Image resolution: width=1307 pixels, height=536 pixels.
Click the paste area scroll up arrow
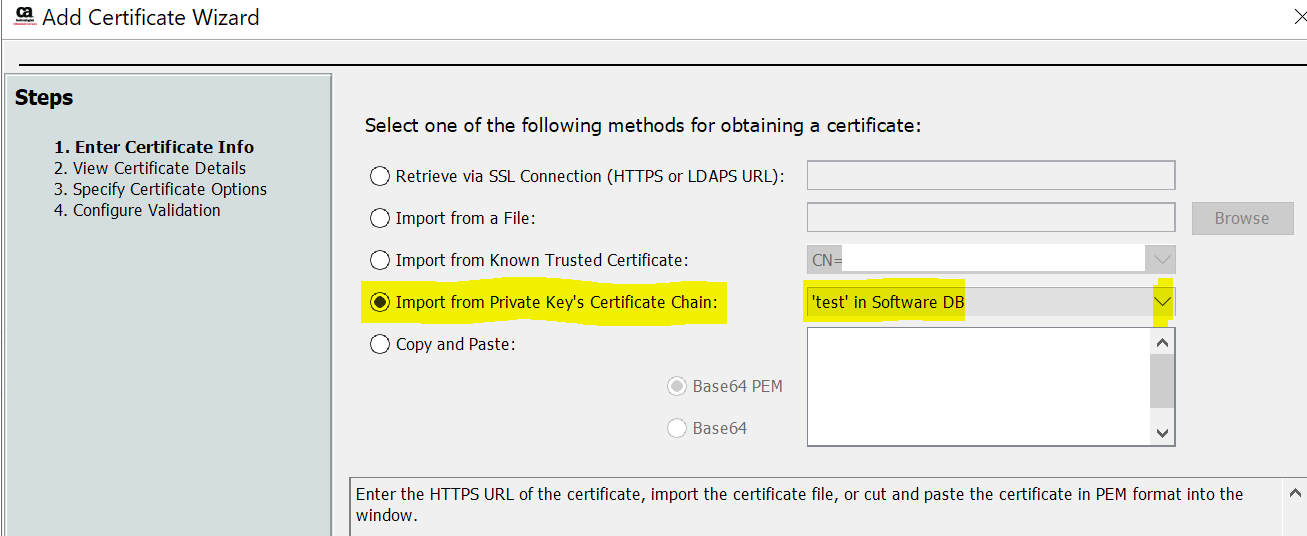click(1162, 342)
